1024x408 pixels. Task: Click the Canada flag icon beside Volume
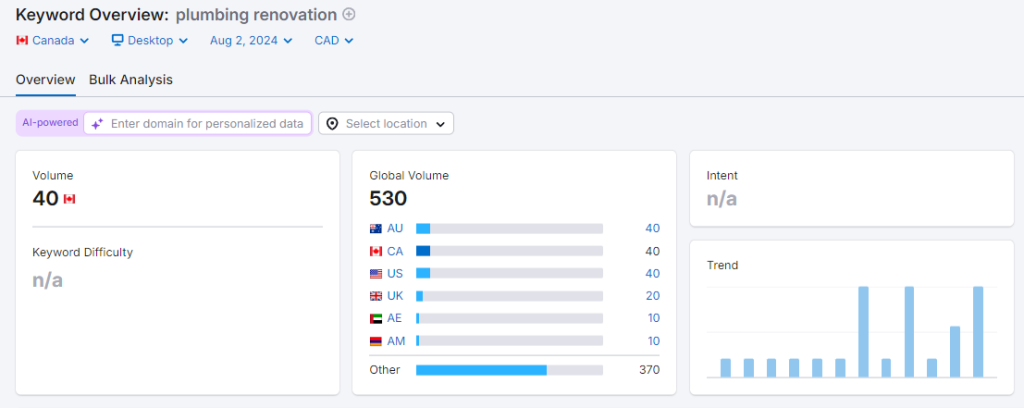coord(69,199)
